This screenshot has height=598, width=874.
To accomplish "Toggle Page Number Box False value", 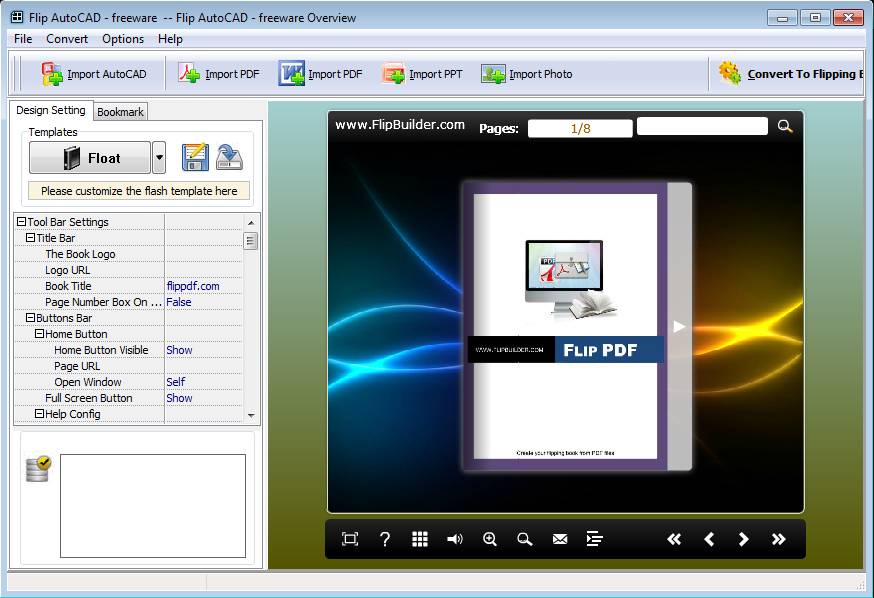I will [x=179, y=302].
